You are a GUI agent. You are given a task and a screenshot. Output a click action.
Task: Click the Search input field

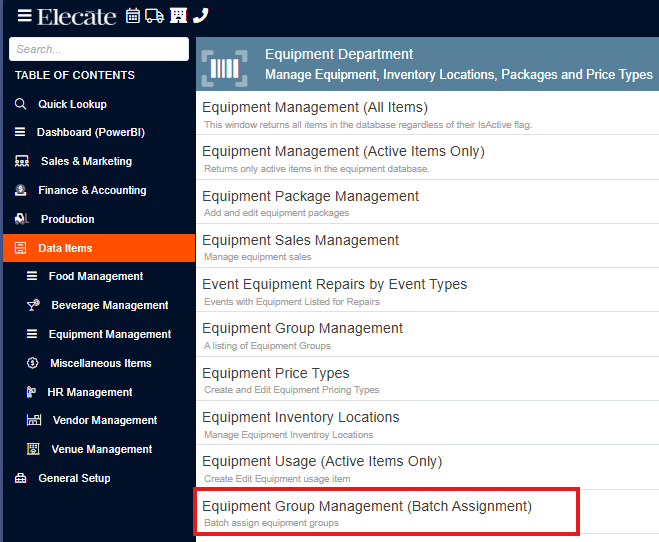99,49
